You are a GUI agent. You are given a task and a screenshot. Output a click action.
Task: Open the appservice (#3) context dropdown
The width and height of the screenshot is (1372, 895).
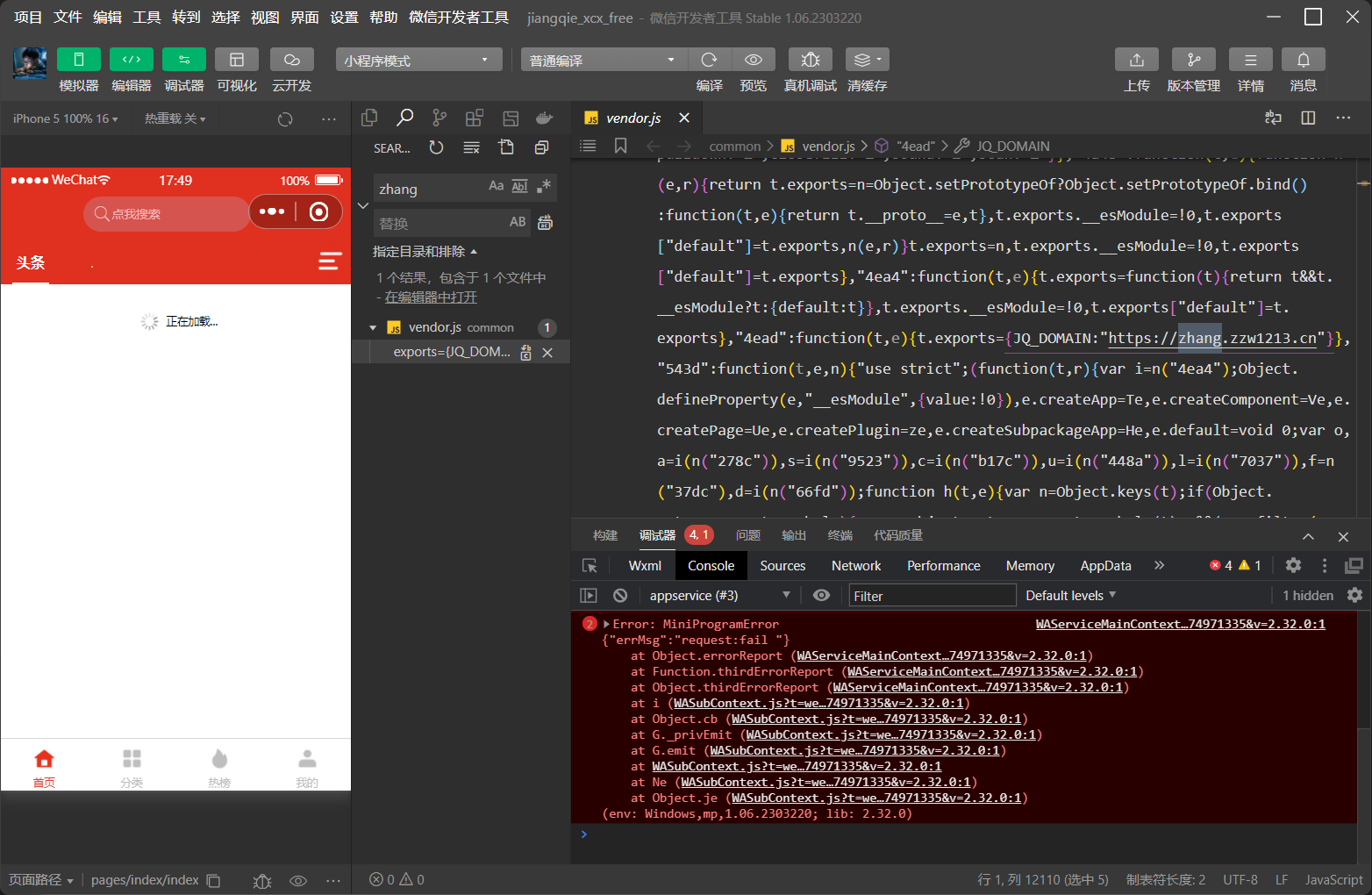pyautogui.click(x=719, y=595)
